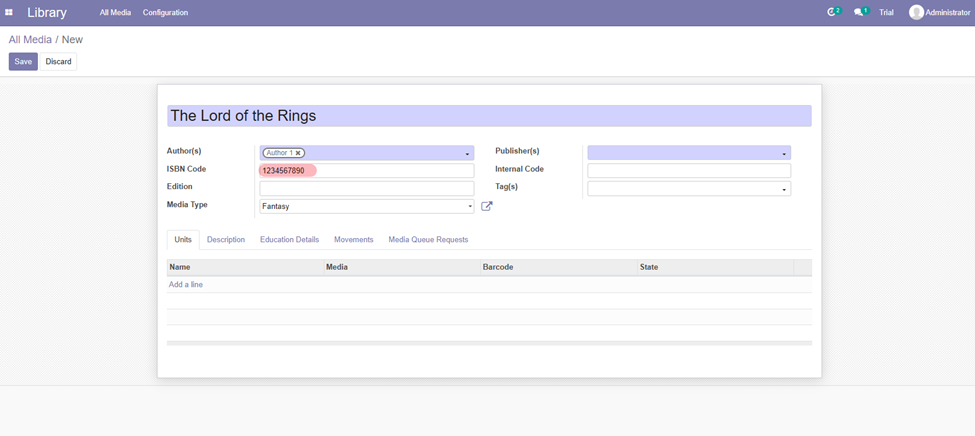Image resolution: width=975 pixels, height=436 pixels.
Task: Open the Movements tab
Action: pyautogui.click(x=354, y=239)
